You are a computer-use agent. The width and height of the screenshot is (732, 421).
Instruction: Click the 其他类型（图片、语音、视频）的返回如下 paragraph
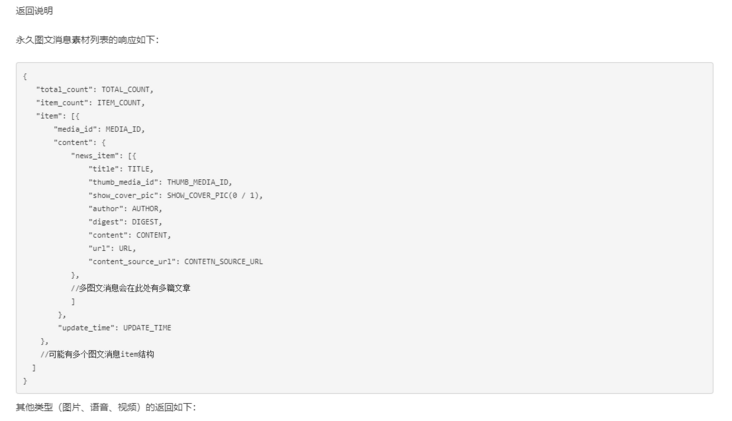(x=106, y=407)
